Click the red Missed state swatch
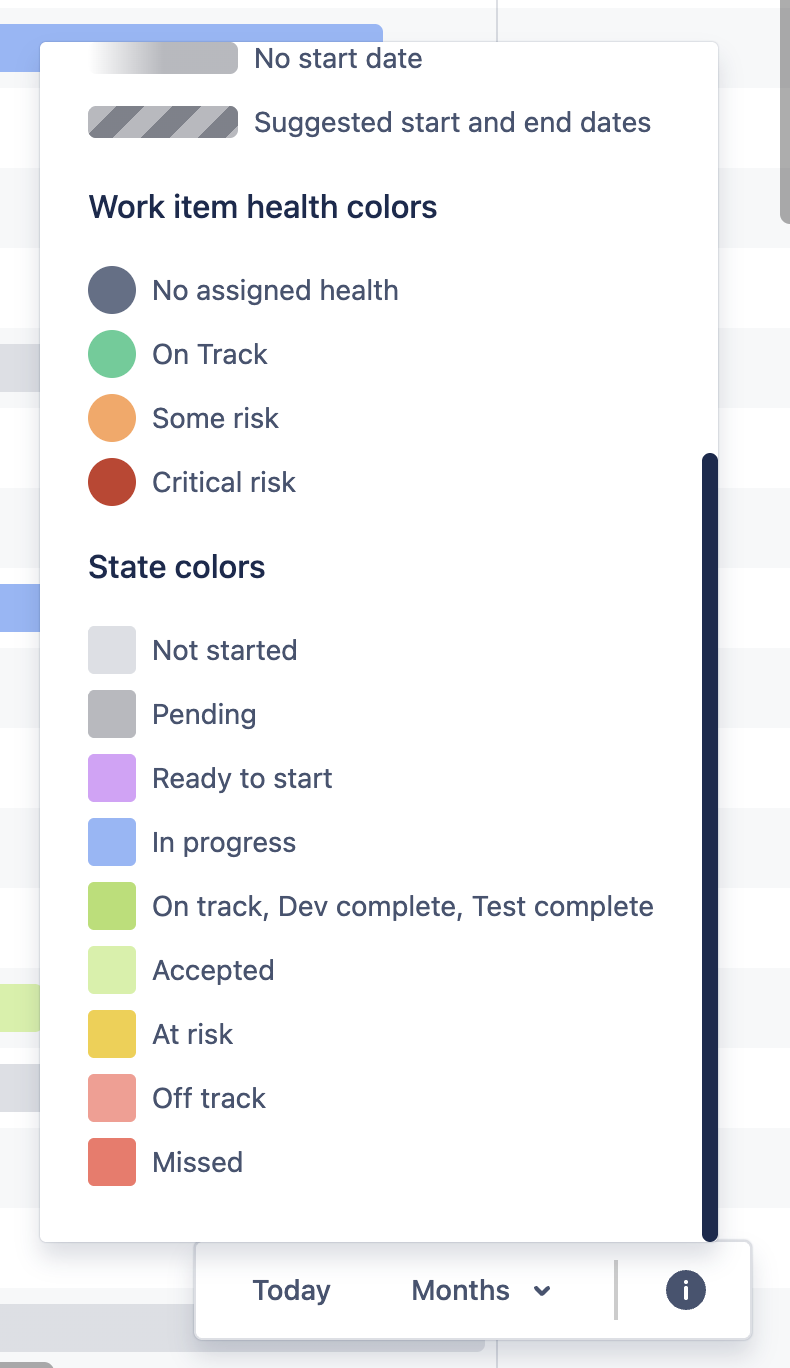 [x=112, y=1162]
